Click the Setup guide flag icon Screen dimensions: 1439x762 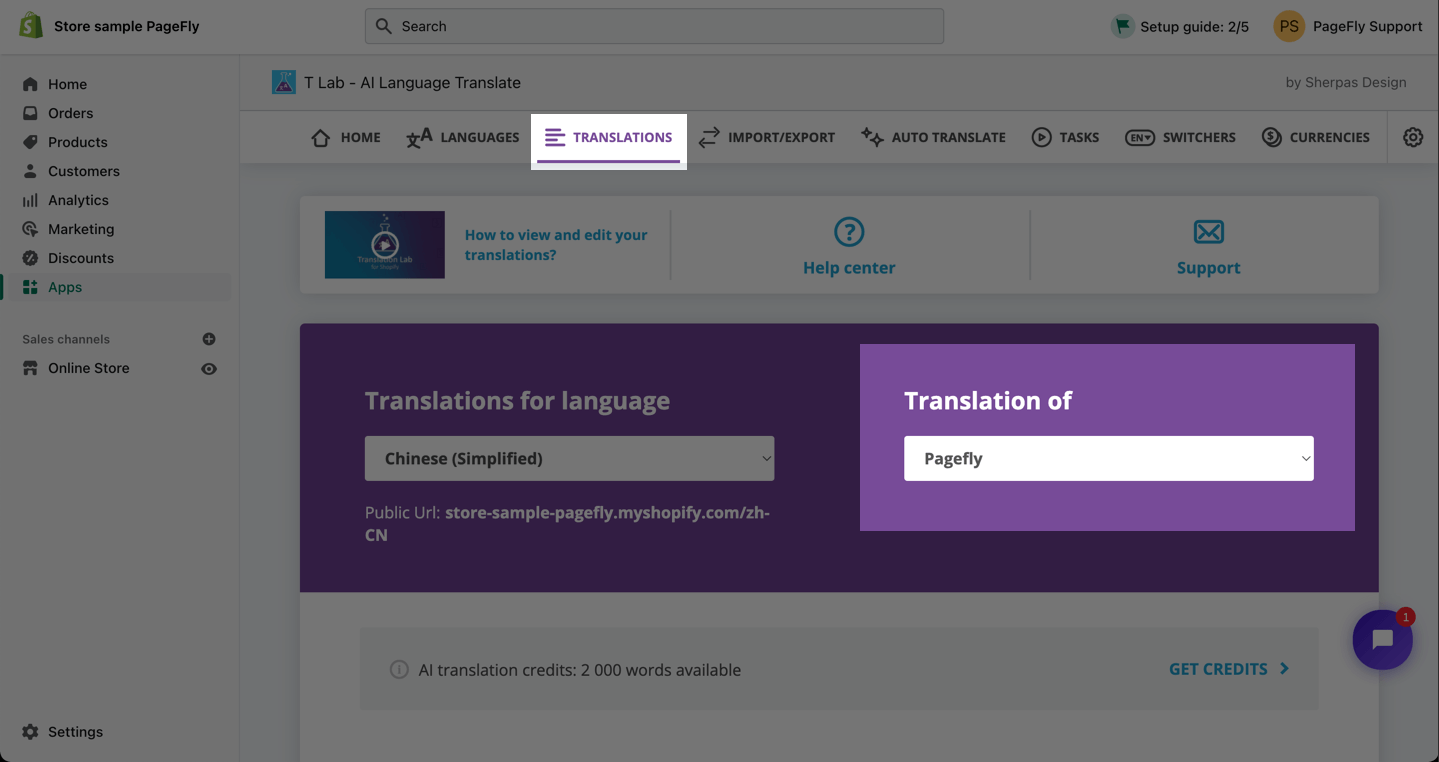pyautogui.click(x=1123, y=26)
